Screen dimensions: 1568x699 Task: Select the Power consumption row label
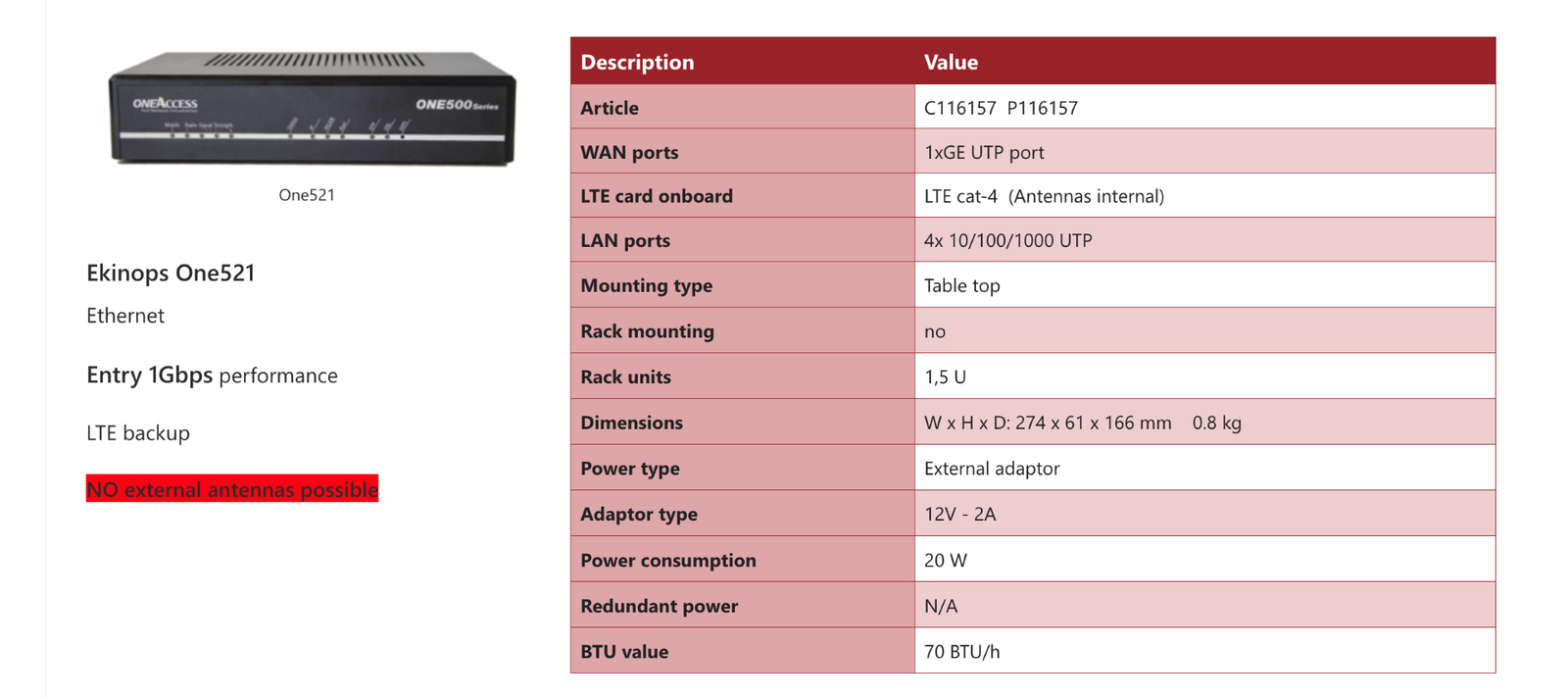point(668,560)
